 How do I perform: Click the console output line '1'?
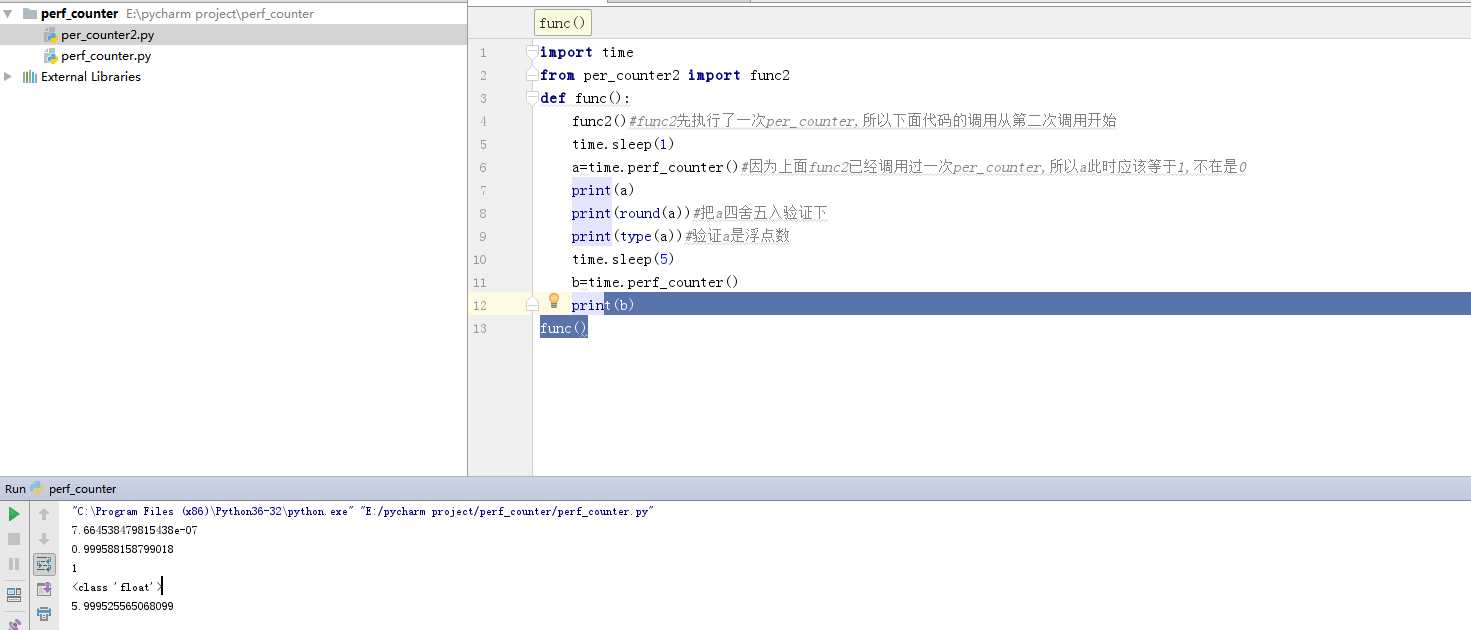(x=74, y=568)
